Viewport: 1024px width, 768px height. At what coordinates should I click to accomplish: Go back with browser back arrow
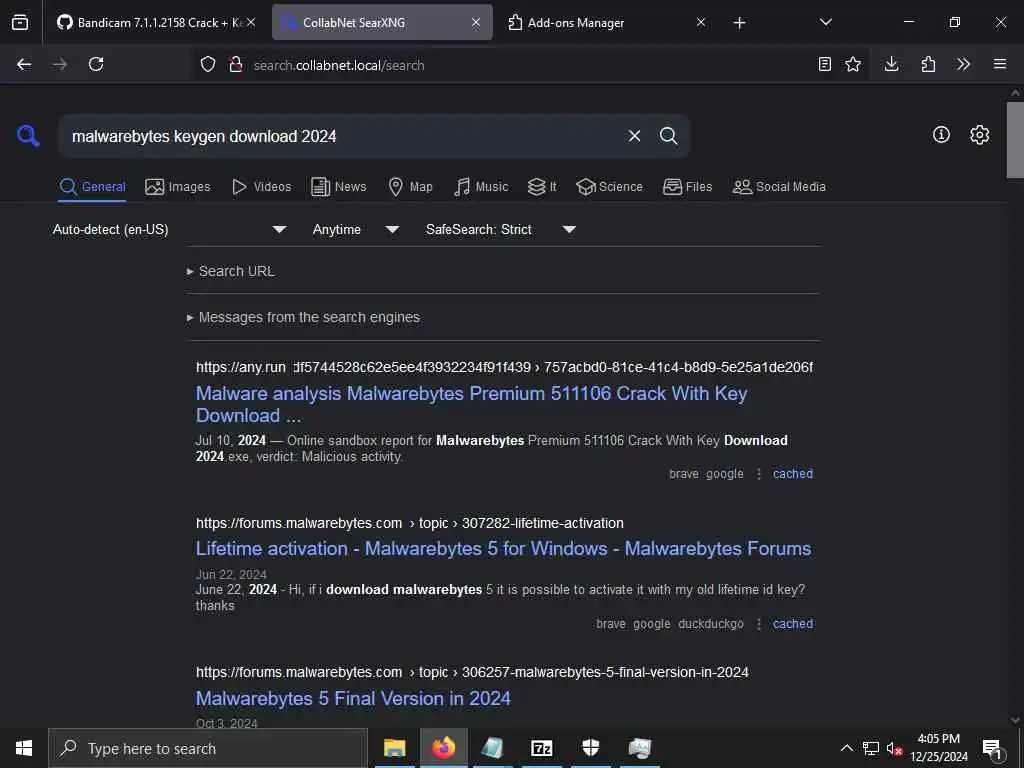(24, 64)
